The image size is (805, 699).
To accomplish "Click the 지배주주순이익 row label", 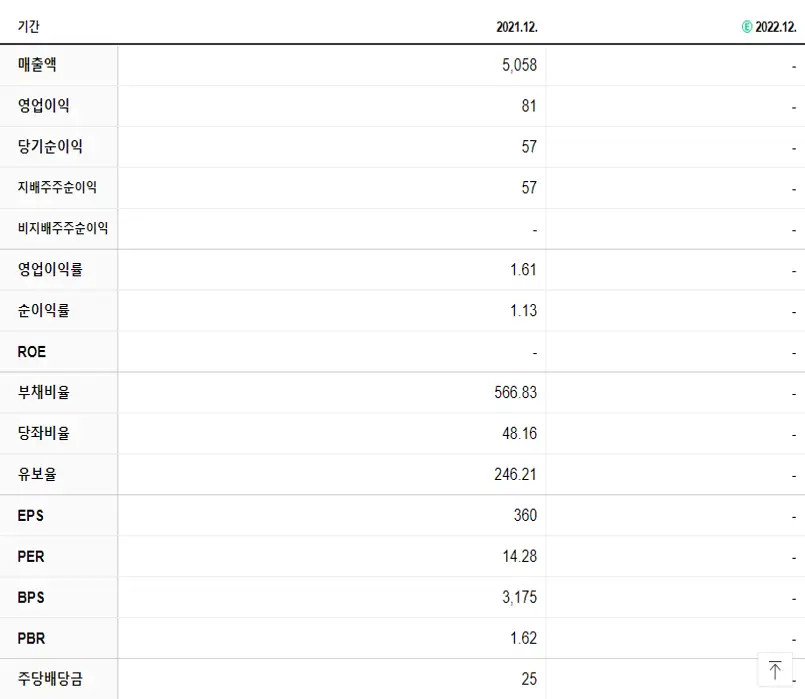I will pos(56,187).
